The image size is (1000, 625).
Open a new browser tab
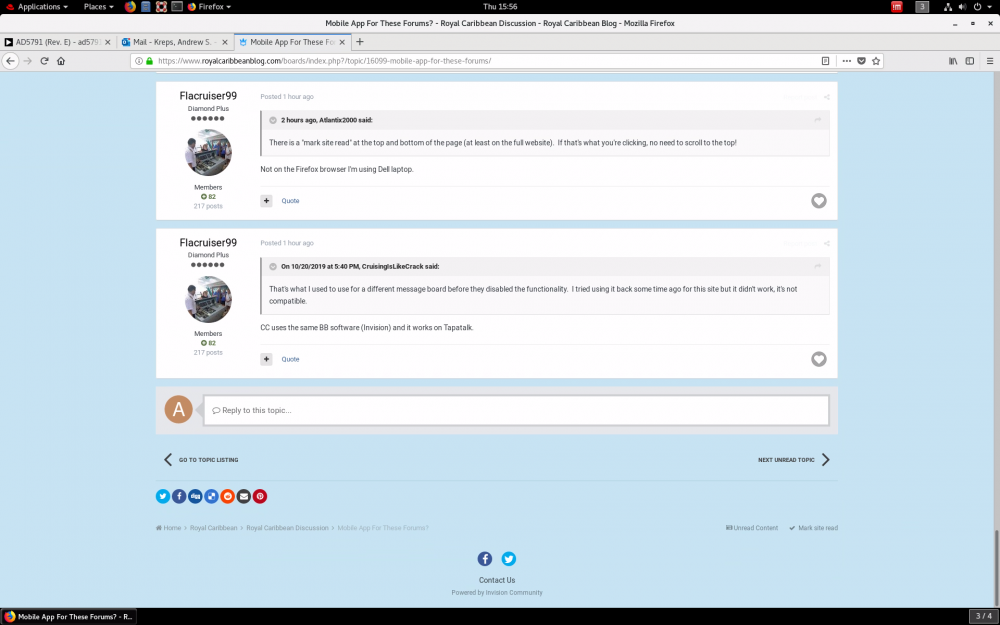point(360,42)
